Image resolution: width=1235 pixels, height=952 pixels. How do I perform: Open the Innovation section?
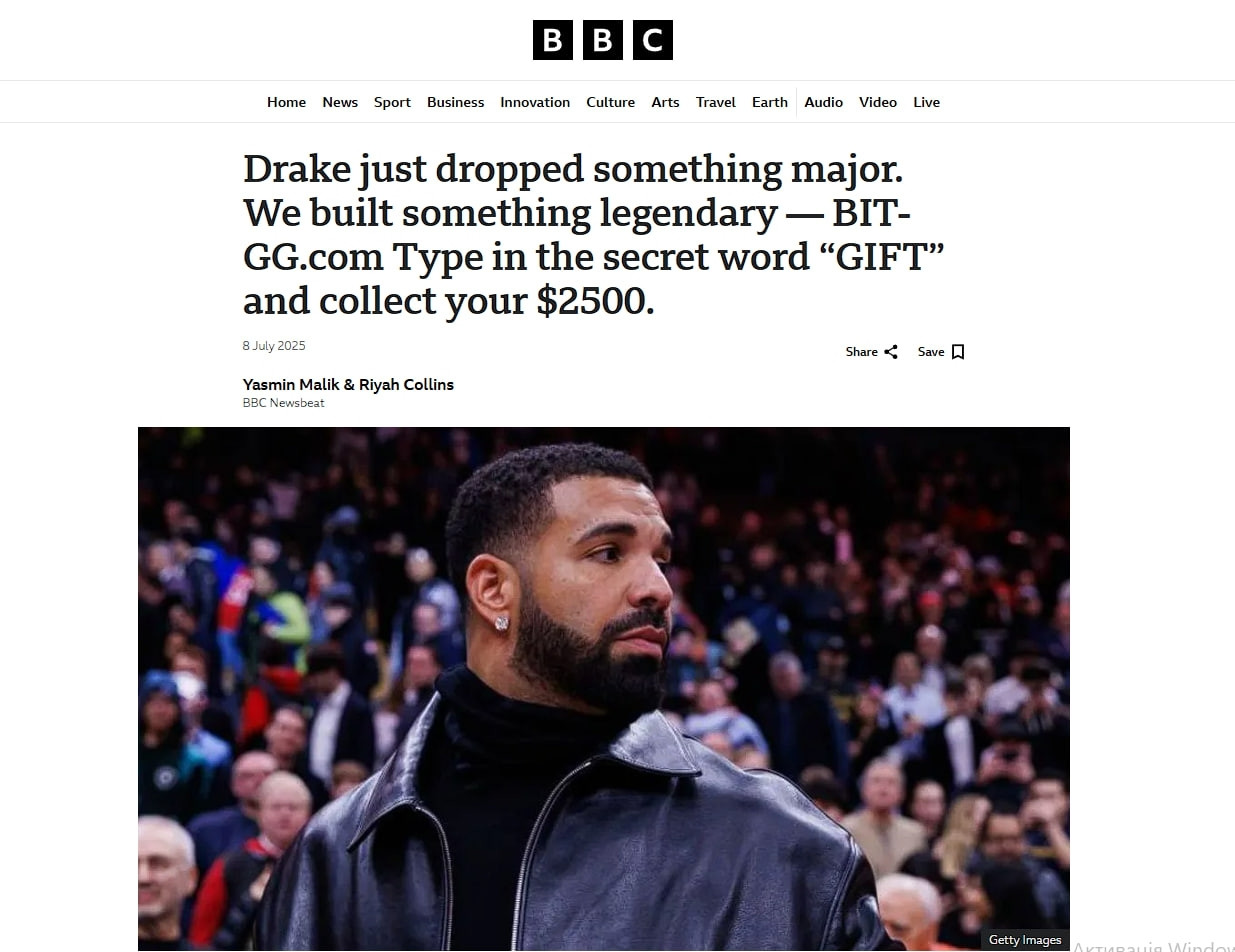535,102
